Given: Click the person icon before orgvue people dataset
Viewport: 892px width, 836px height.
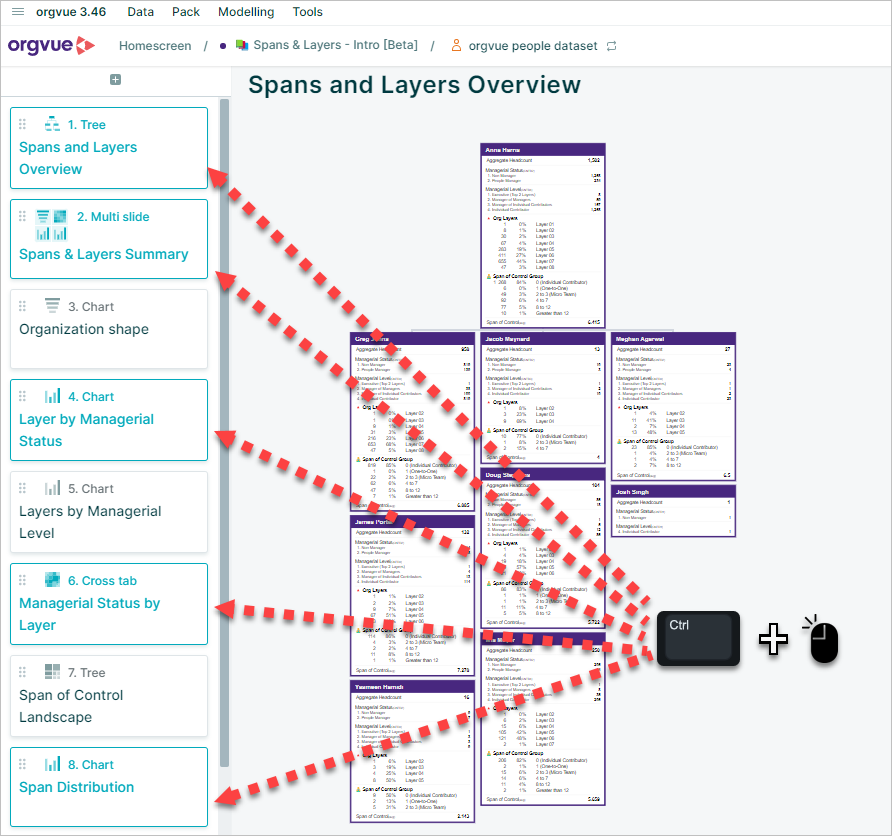Looking at the screenshot, I should [x=456, y=45].
